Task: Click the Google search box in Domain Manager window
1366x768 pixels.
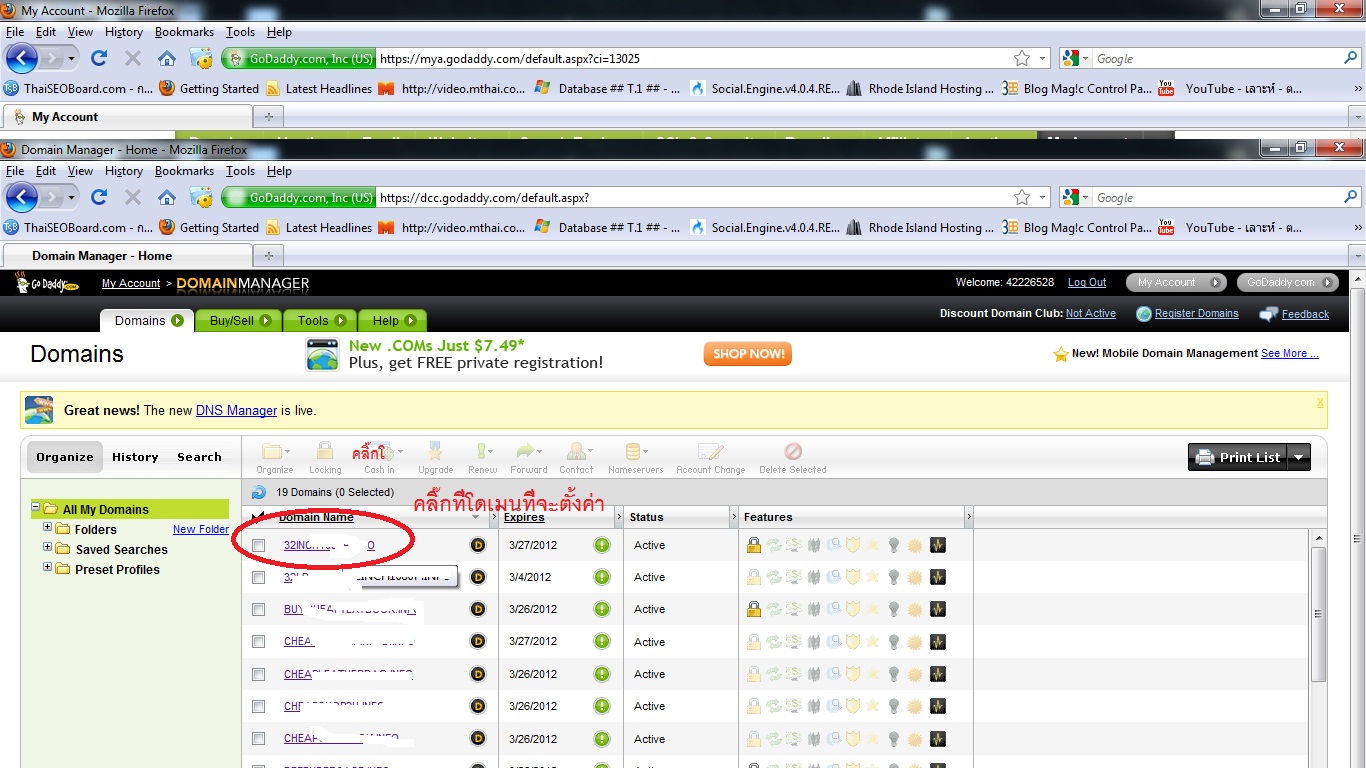Action: (x=1216, y=197)
